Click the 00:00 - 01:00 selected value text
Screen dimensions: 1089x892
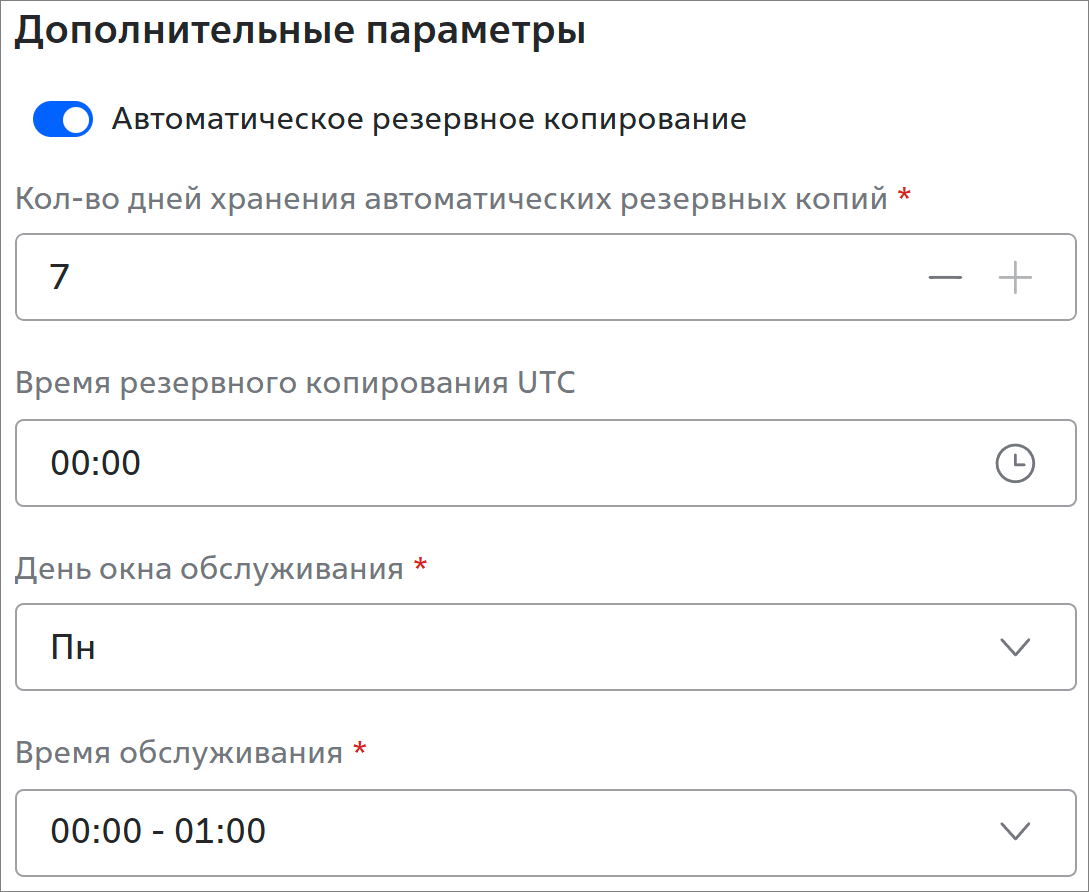pyautogui.click(x=158, y=831)
